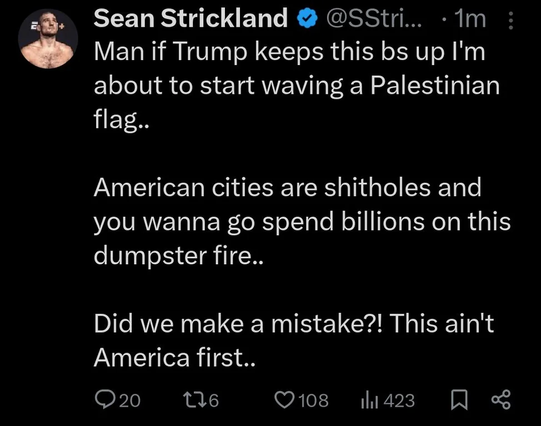Click the blue verified checkmark badge
The width and height of the screenshot is (541, 426).
click(x=307, y=19)
